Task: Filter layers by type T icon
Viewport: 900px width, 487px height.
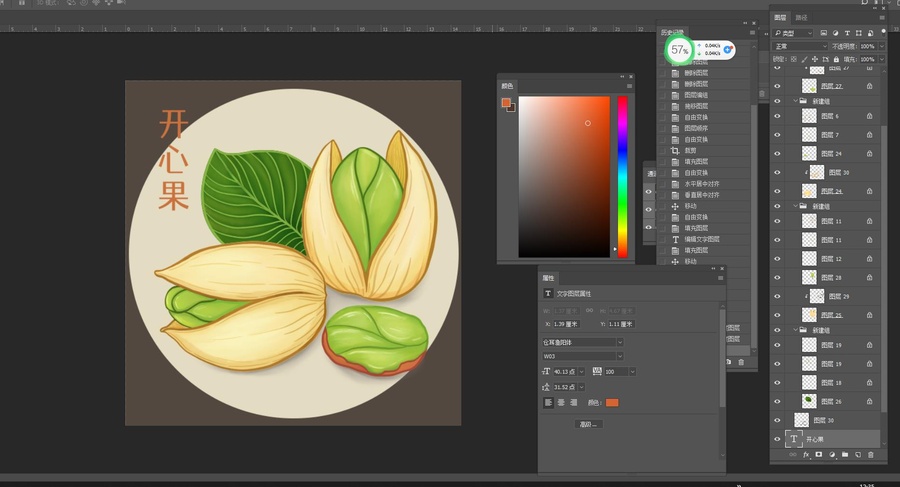Action: (847, 33)
